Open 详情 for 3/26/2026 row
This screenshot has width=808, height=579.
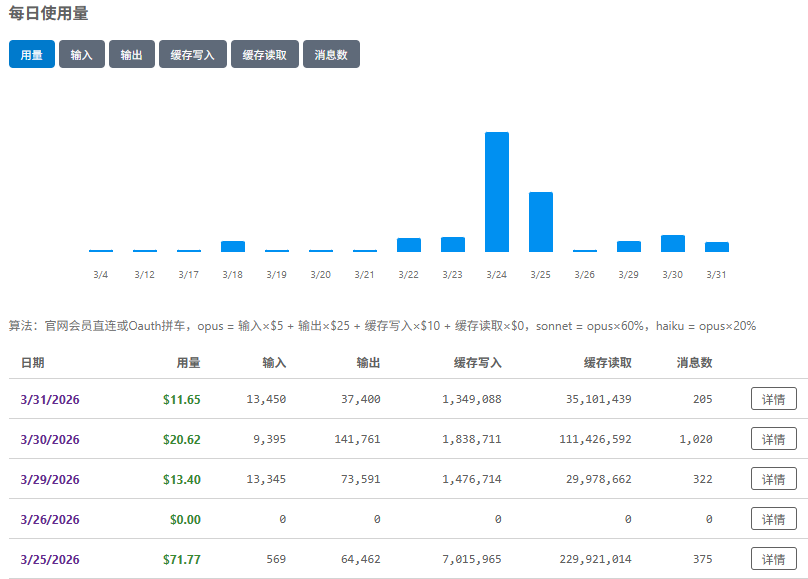point(774,519)
